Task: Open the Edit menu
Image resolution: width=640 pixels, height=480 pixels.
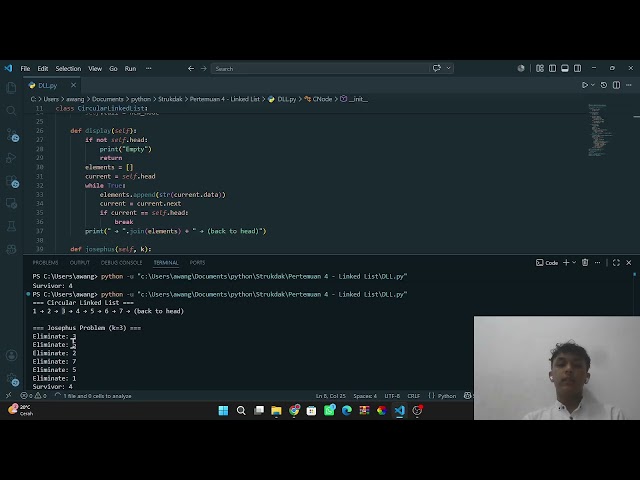Action: (43, 69)
